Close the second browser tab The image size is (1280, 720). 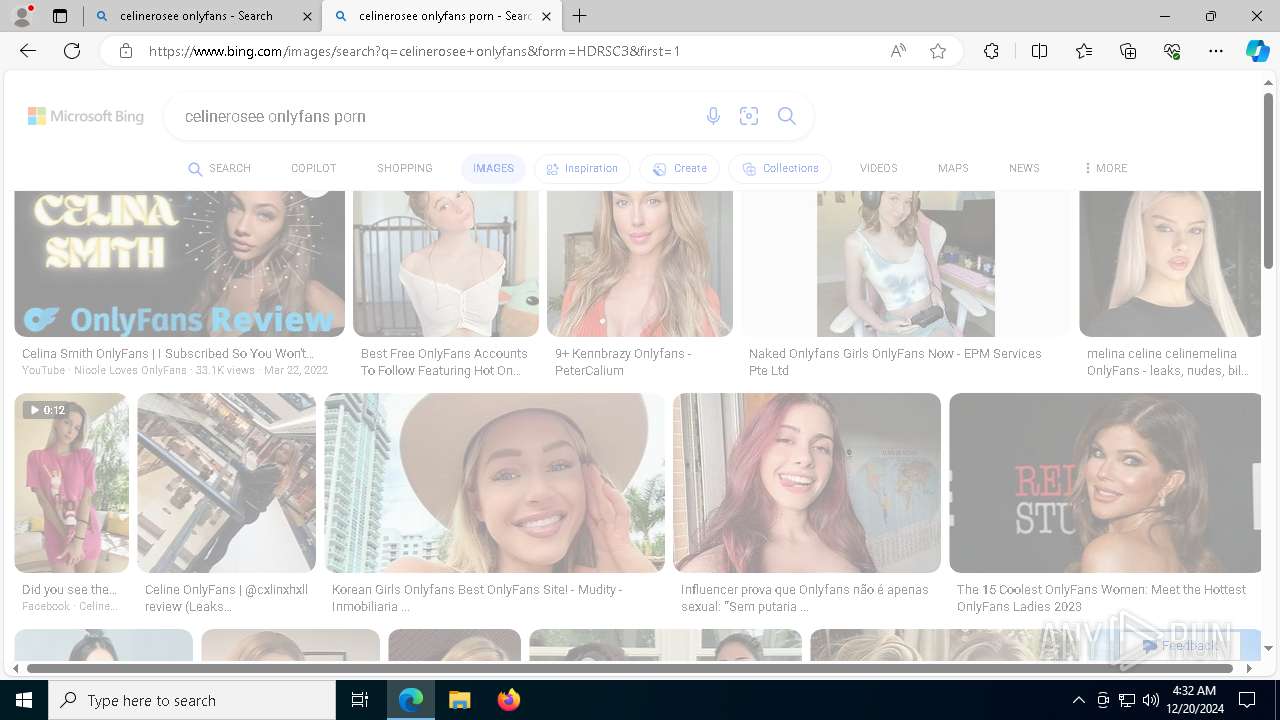[x=546, y=16]
